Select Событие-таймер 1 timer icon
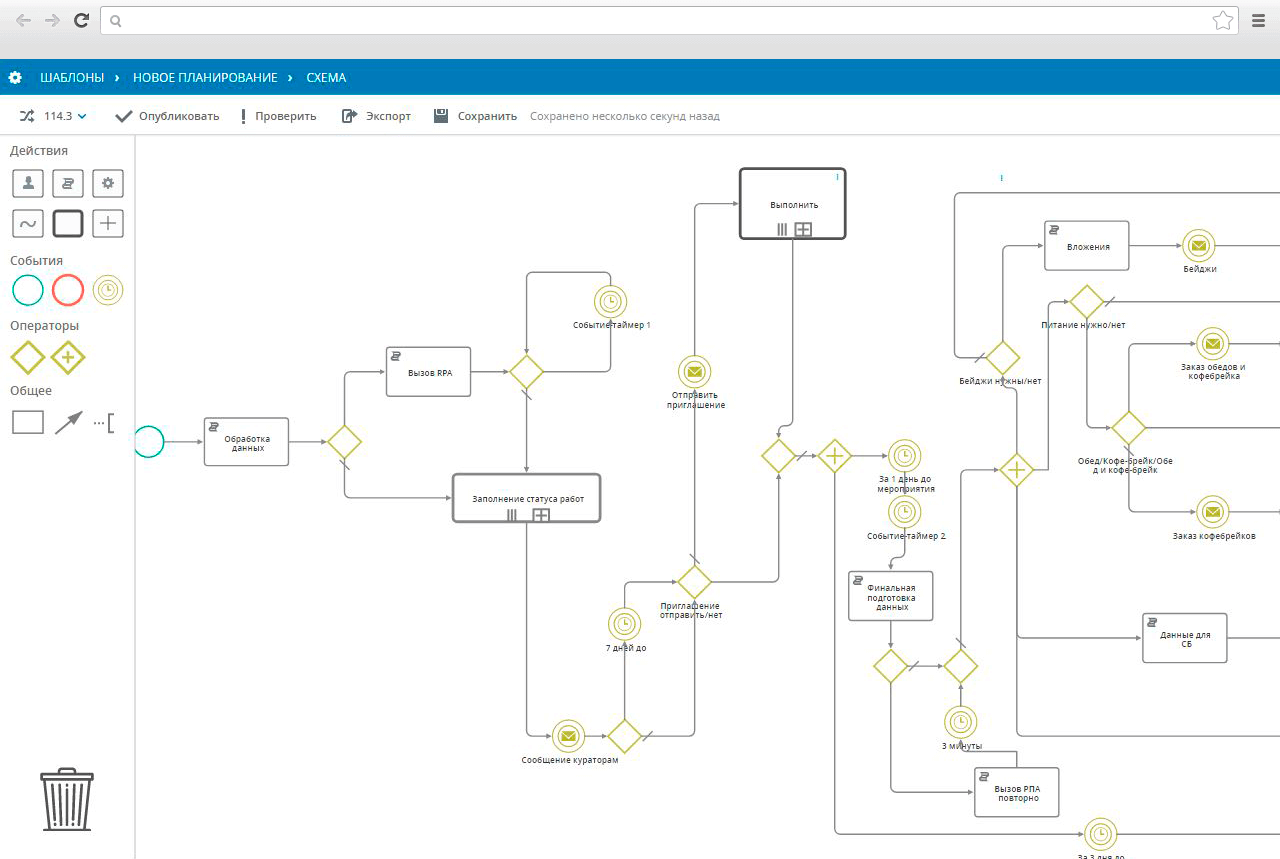 click(610, 301)
